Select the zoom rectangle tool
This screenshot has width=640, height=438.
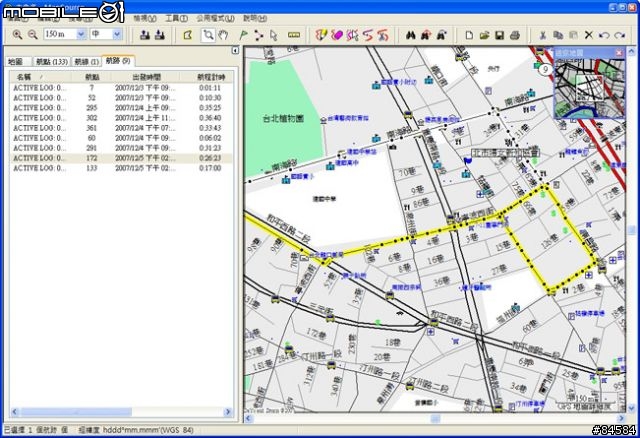pos(208,35)
